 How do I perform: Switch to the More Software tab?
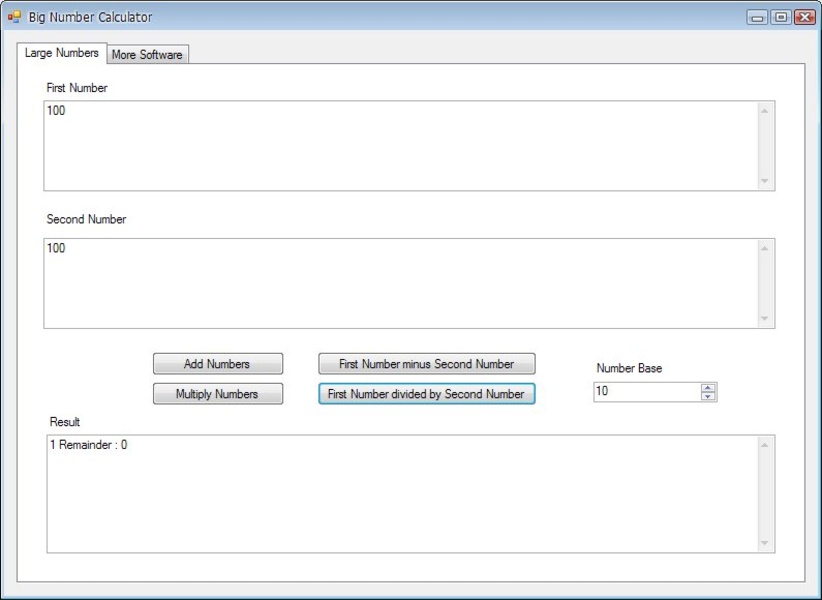tap(147, 55)
